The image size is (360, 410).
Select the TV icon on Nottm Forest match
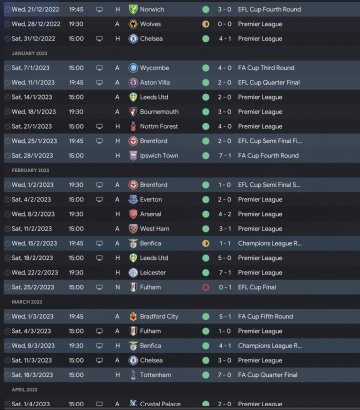(x=99, y=127)
